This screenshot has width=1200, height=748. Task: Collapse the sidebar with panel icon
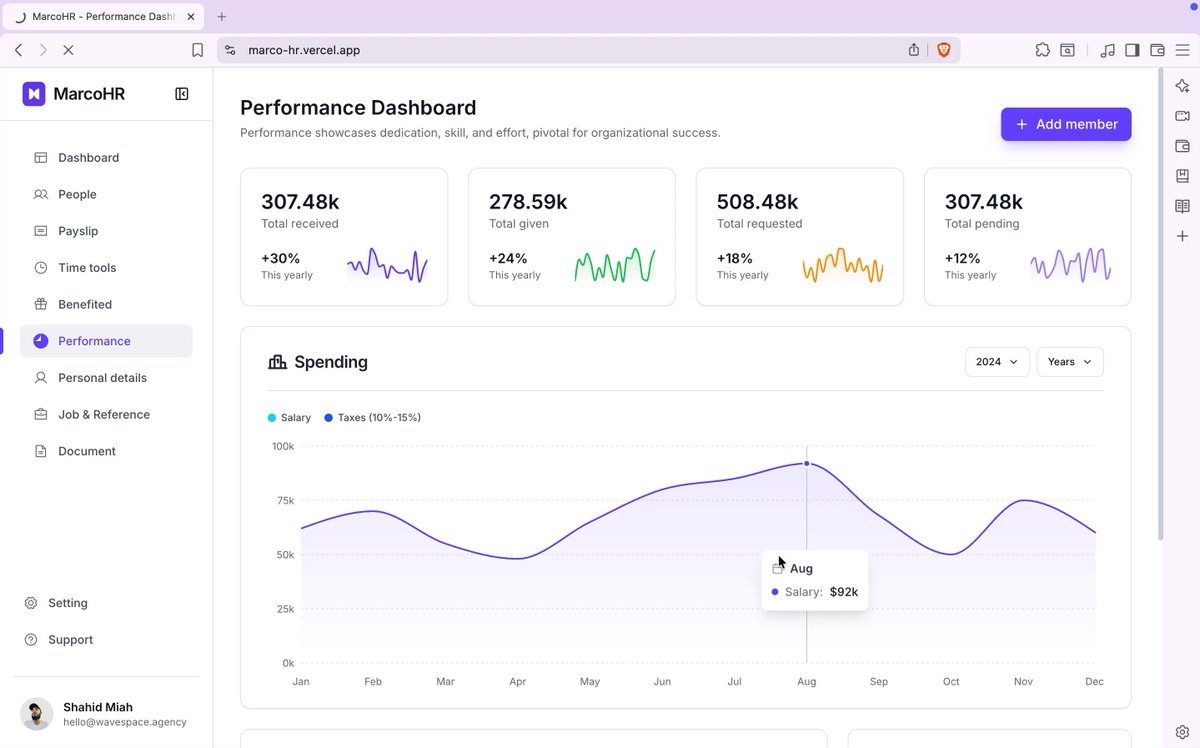182,94
